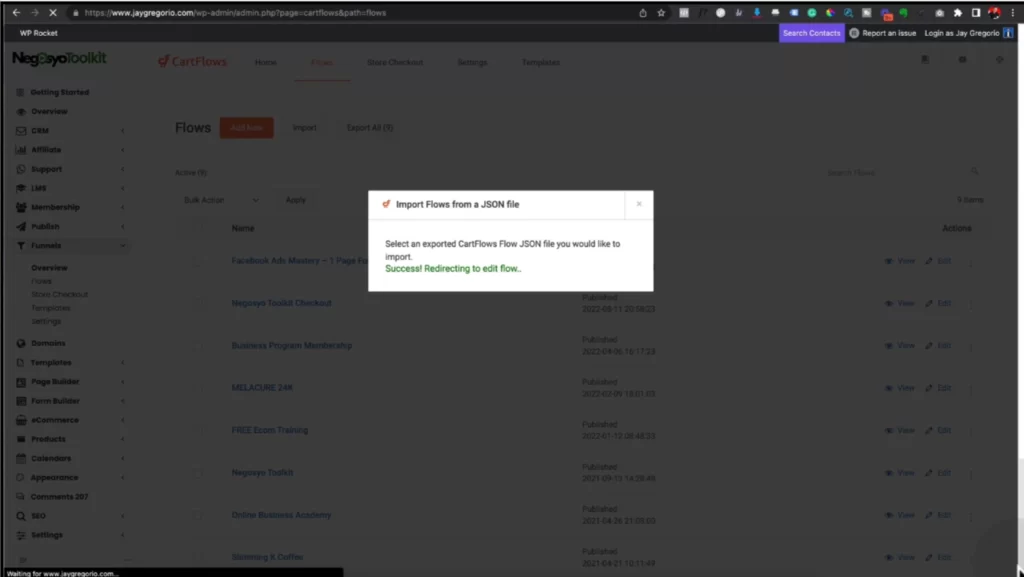Bookmark this page with the star icon

pos(661,12)
